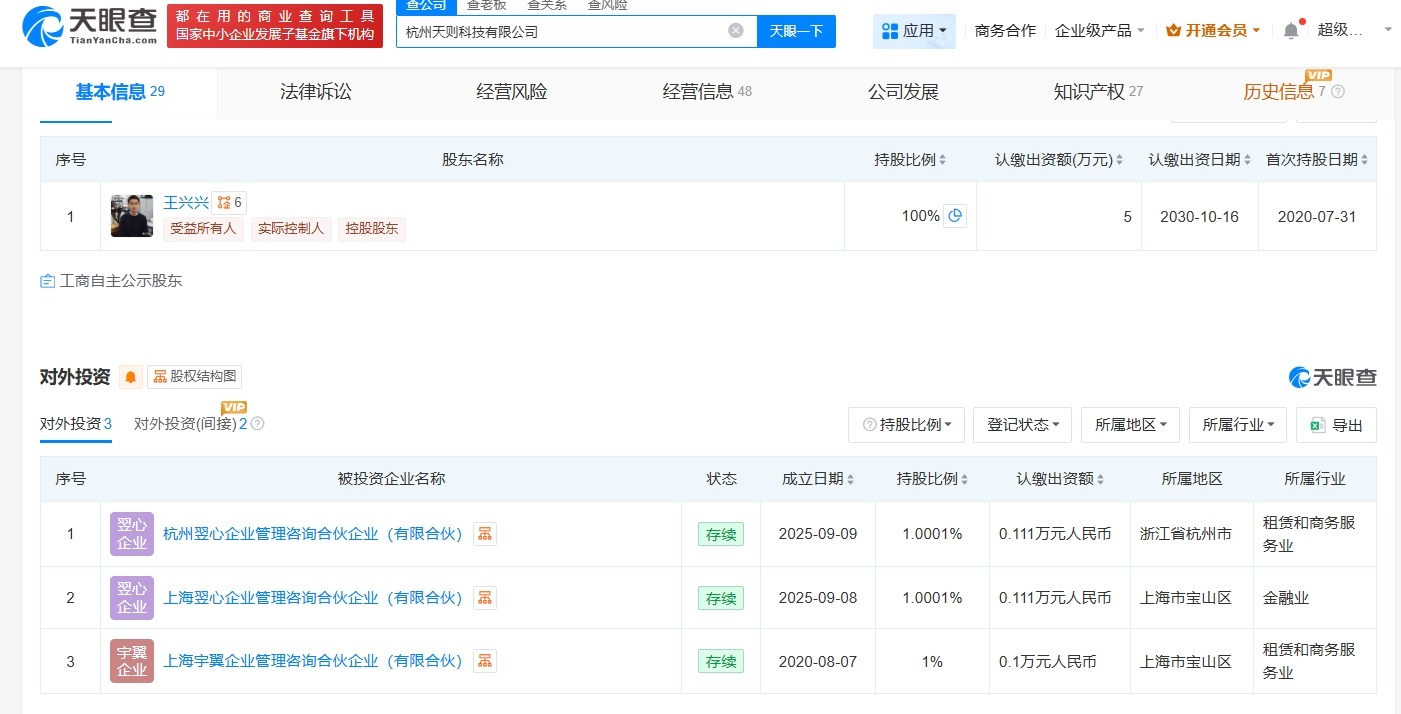Screen dimensions: 1401x714
Task: Click the notification bell icon top right
Action: click(x=1291, y=29)
